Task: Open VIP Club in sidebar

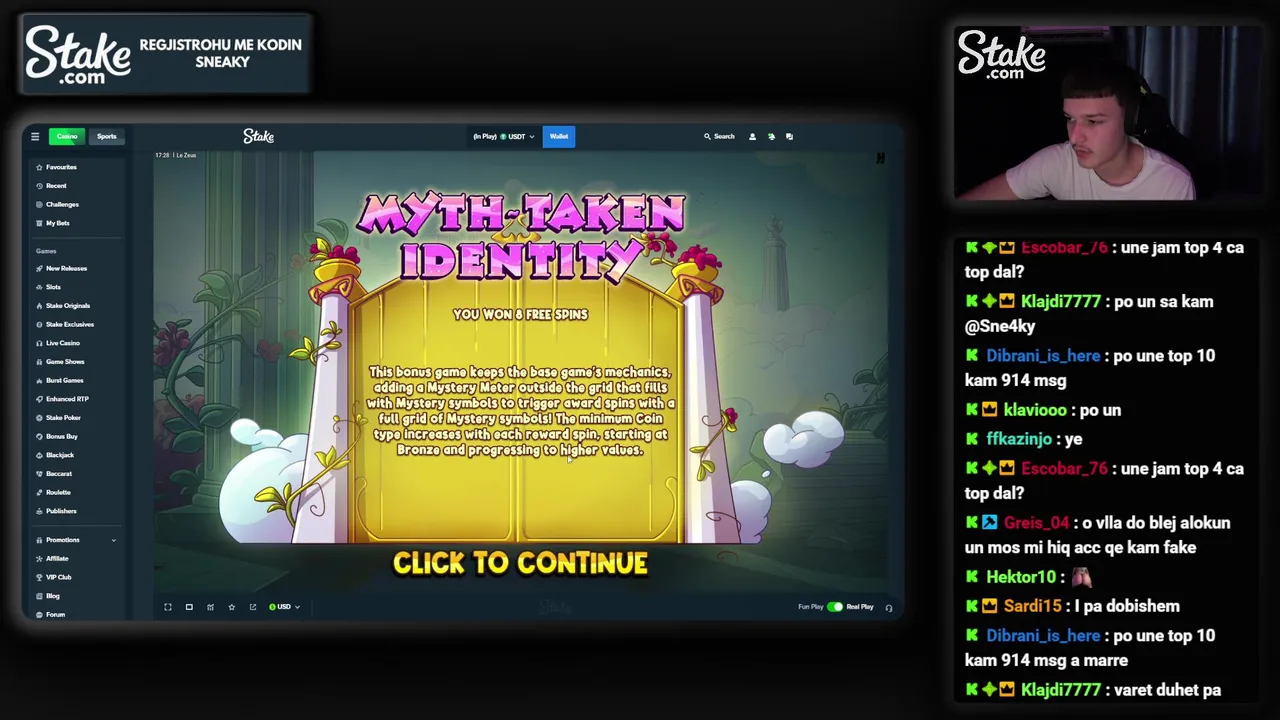Action: pyautogui.click(x=54, y=577)
